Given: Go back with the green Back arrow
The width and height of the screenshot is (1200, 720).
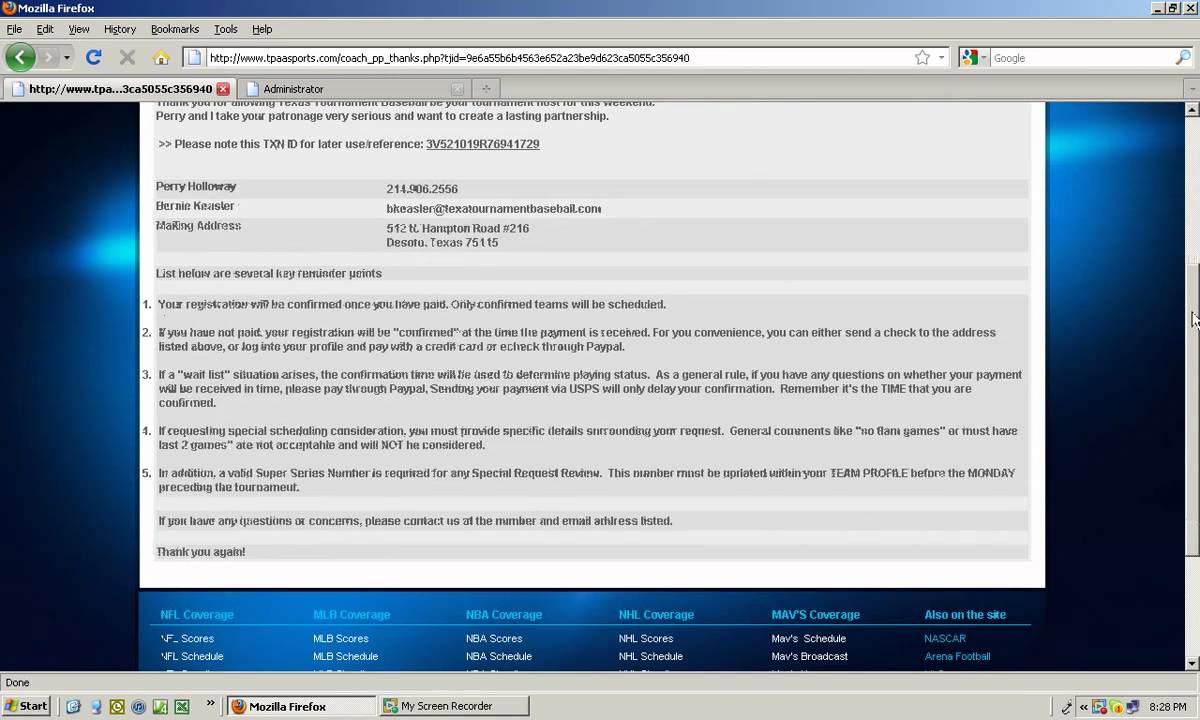Looking at the screenshot, I should [20, 58].
